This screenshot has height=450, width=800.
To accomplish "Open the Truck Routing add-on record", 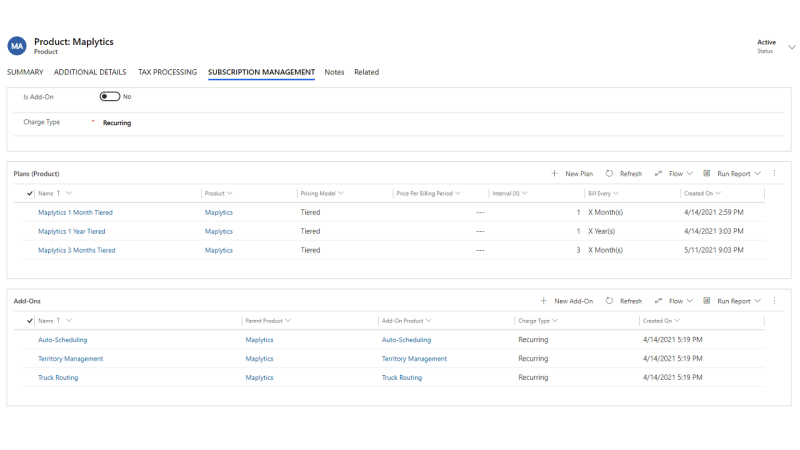I will pyautogui.click(x=58, y=378).
